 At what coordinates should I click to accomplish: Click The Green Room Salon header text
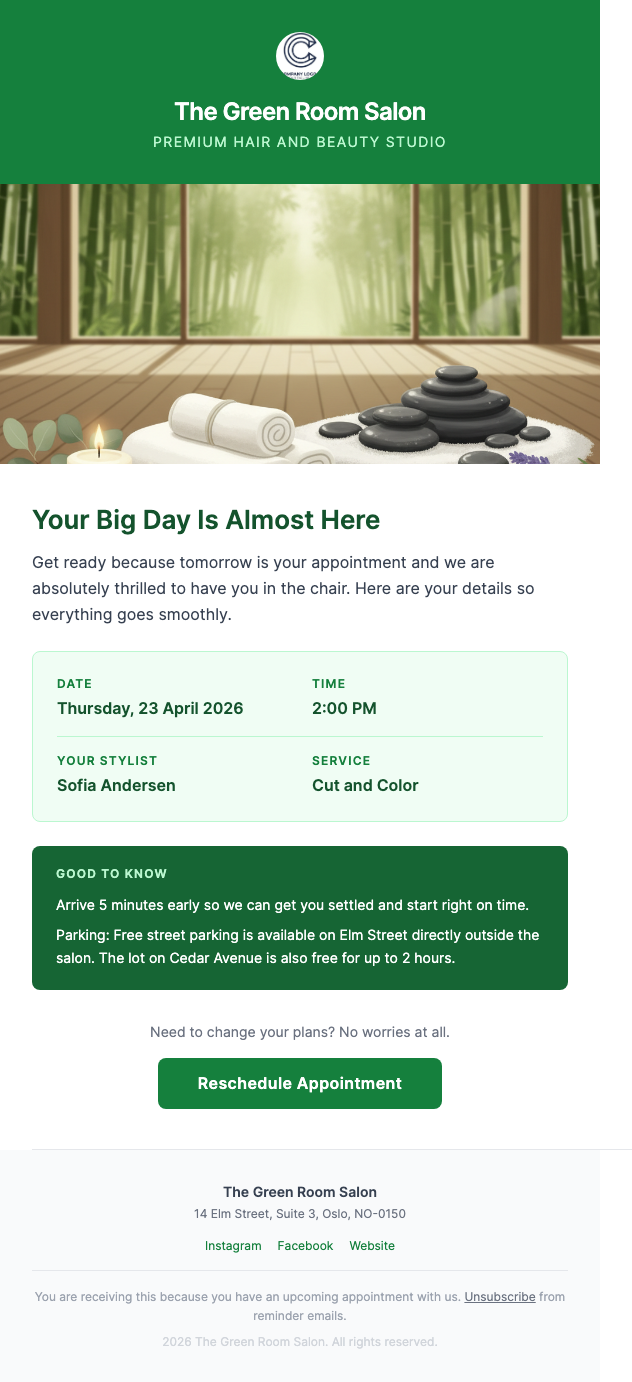(299, 112)
